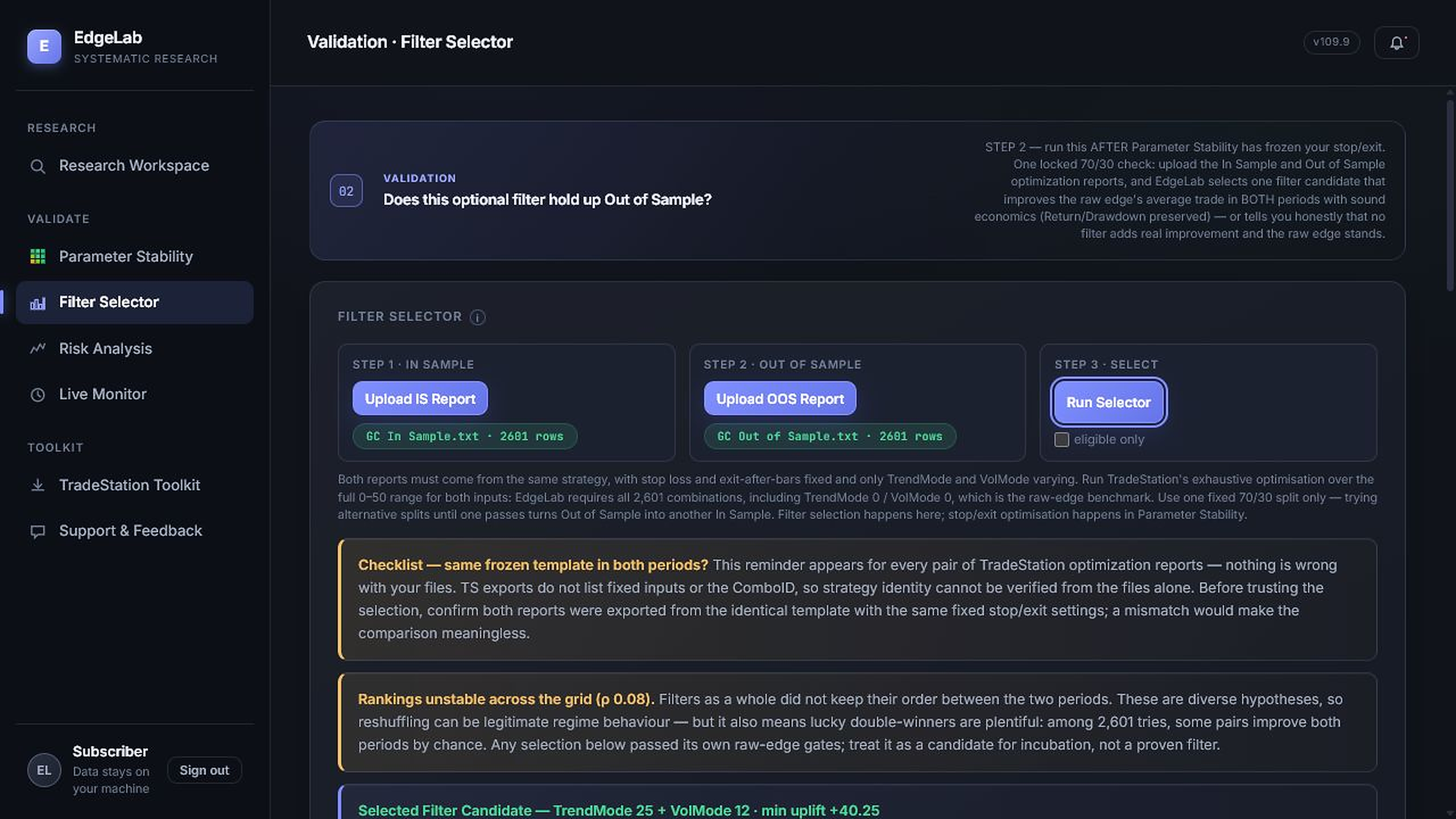Image resolution: width=1456 pixels, height=819 pixels.
Task: Click the 02 step badge
Action: (346, 191)
